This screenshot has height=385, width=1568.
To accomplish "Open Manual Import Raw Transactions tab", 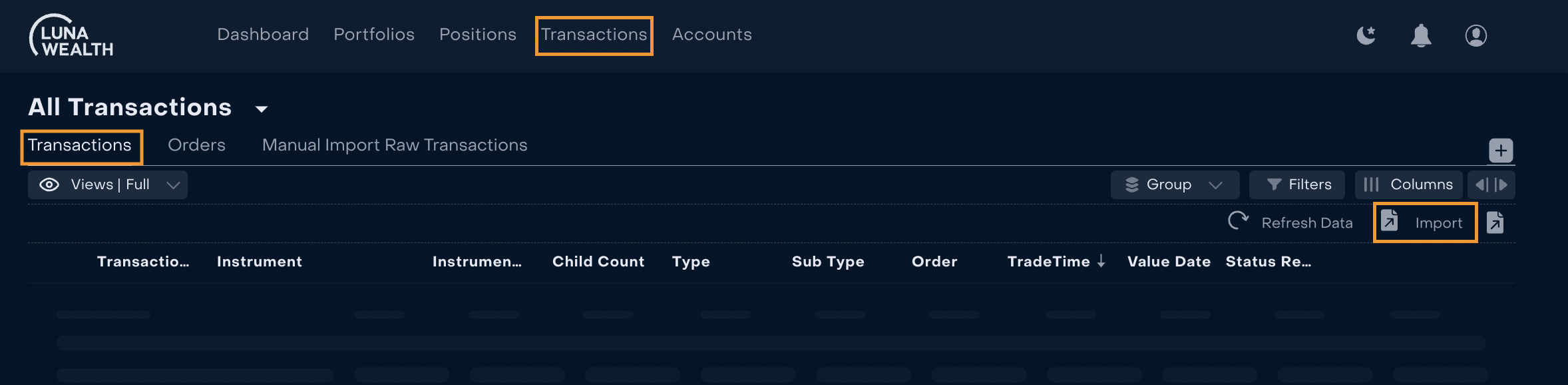I will pyautogui.click(x=395, y=145).
